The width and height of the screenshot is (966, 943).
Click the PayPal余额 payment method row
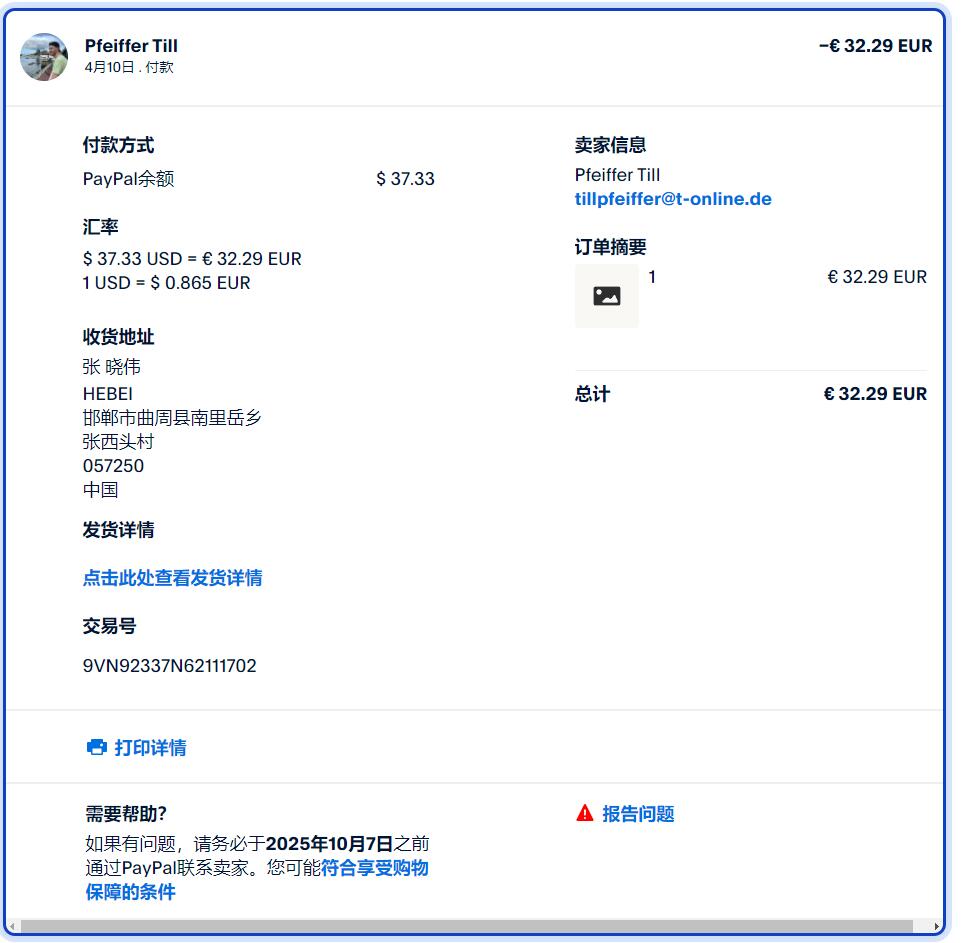(259, 179)
